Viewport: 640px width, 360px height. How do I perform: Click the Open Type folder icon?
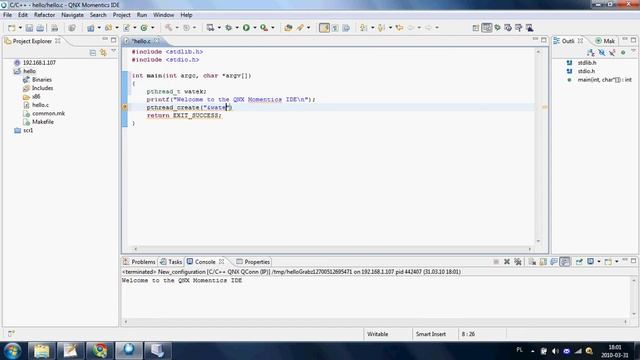(x=288, y=28)
